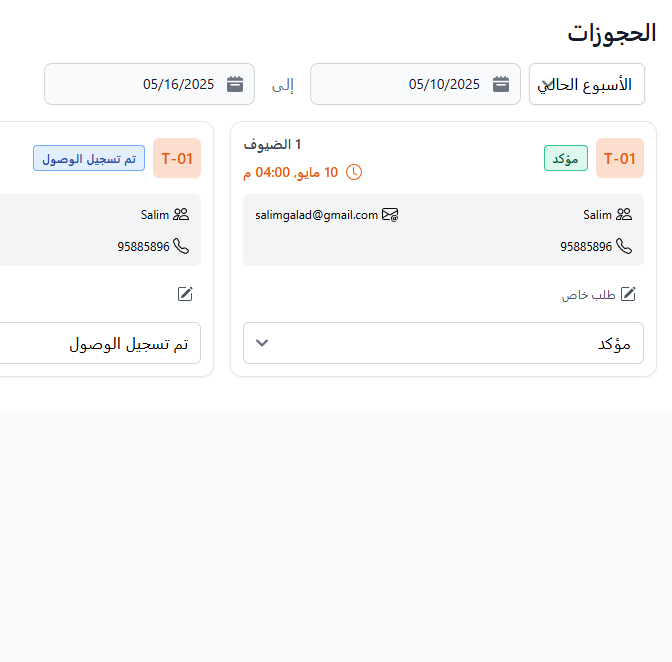
Task: Click the T-01 table tag on confirmed card
Action: pyautogui.click(x=620, y=158)
